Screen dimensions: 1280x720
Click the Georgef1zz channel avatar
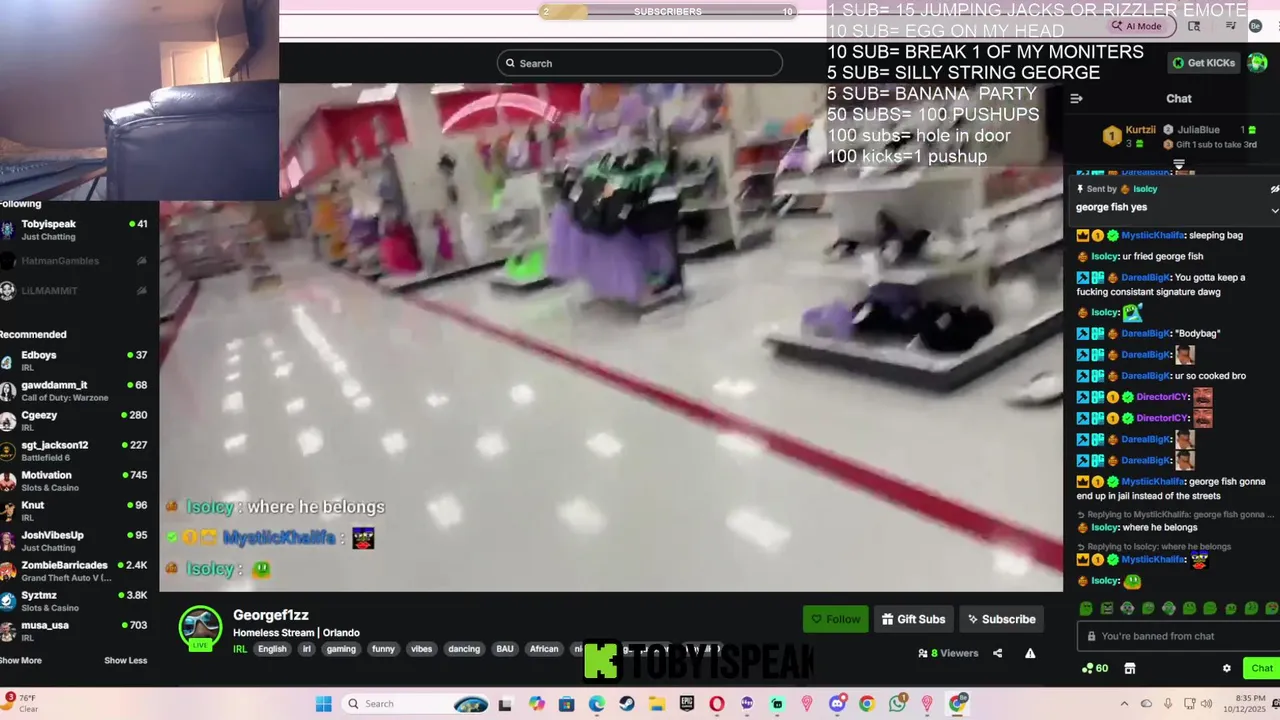tap(200, 628)
